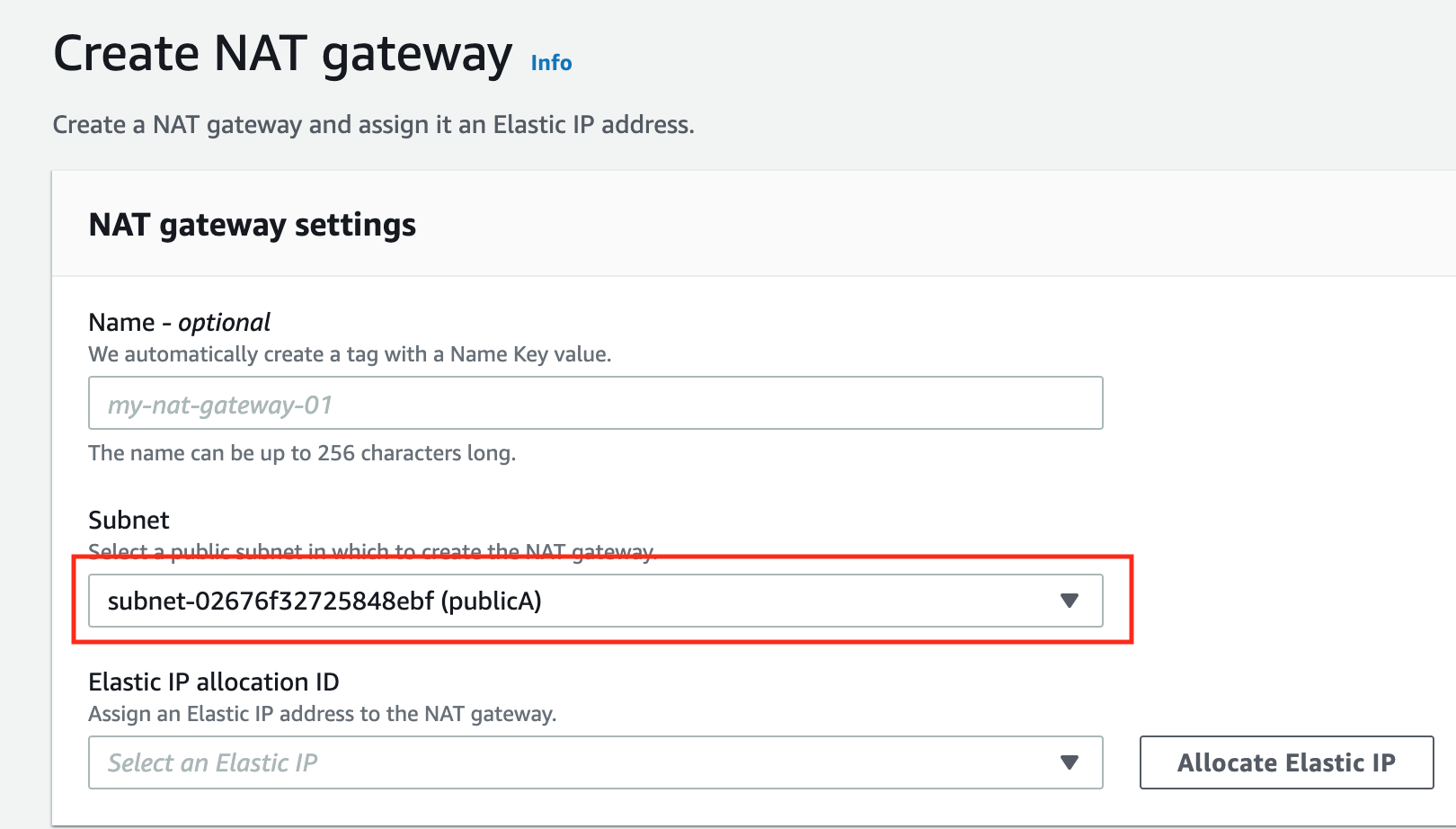Expand the Subnet dropdown arrow
Image resolution: width=1456 pixels, height=829 pixels.
(x=1069, y=601)
